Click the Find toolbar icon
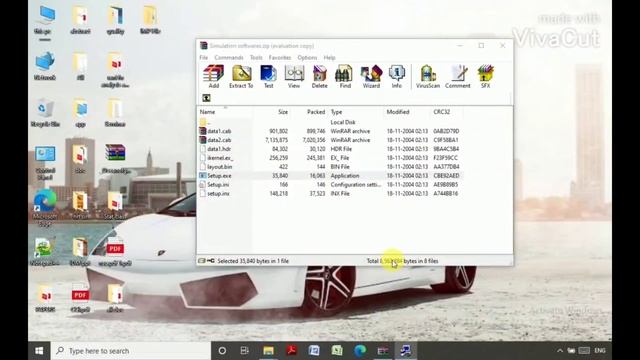The image size is (640, 360). (345, 76)
